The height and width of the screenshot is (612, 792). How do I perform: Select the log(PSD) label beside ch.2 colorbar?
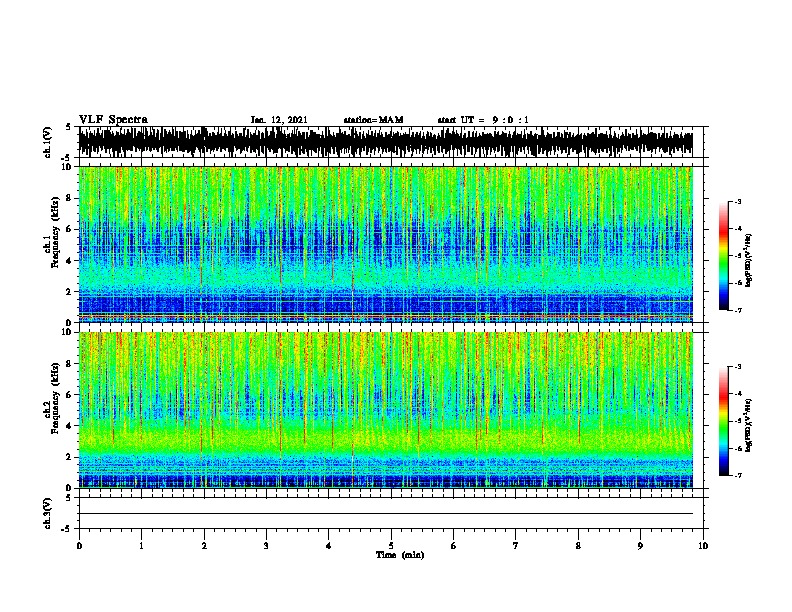tap(748, 425)
